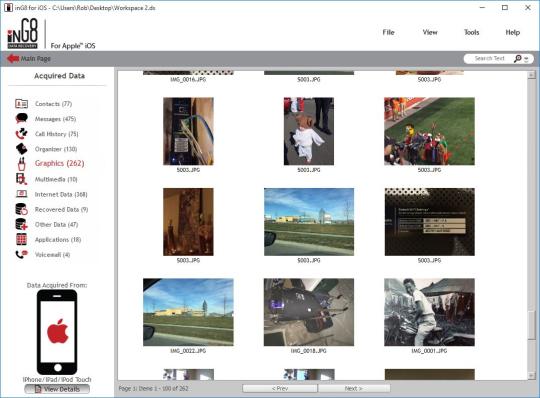Select the Voicemail (4) category
The width and height of the screenshot is (540, 398).
(52, 255)
